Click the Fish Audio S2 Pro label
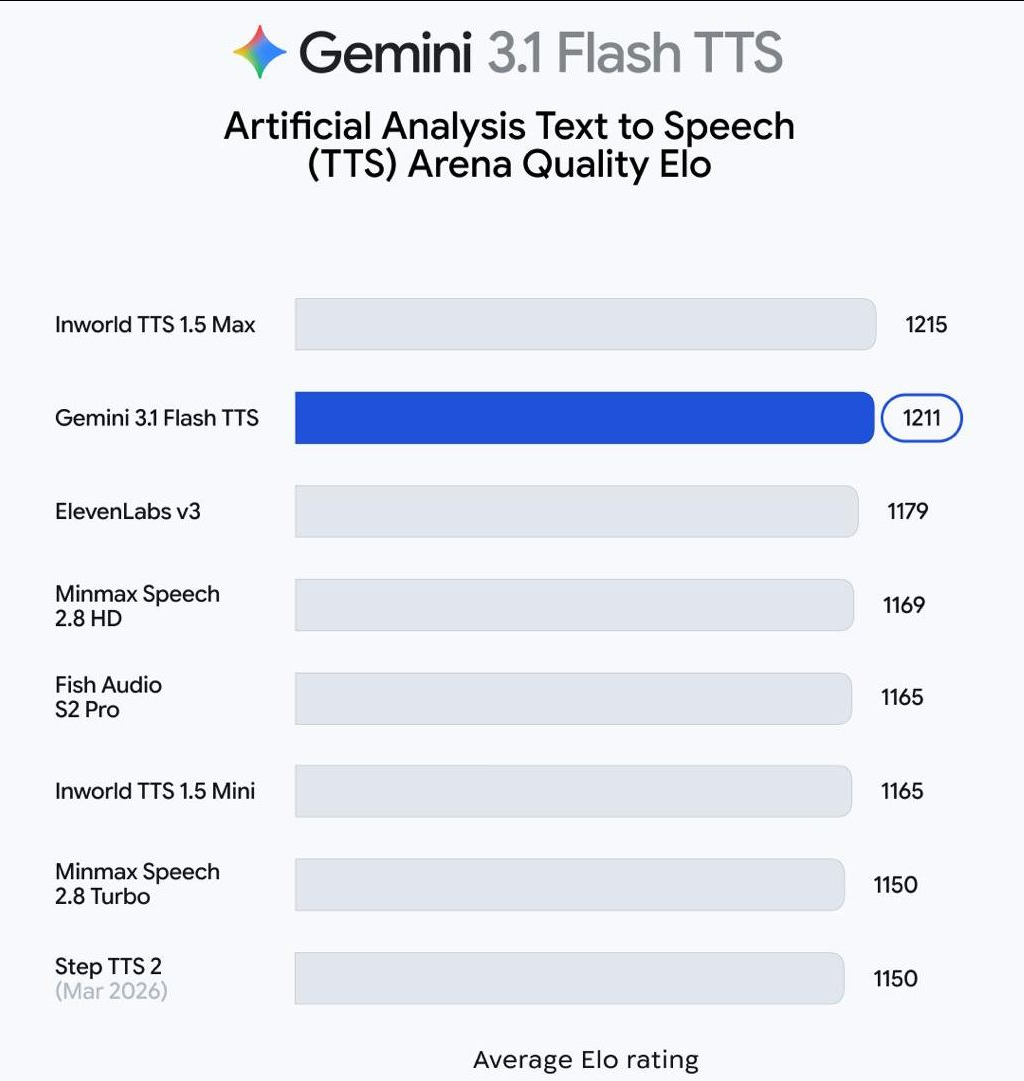 point(108,697)
